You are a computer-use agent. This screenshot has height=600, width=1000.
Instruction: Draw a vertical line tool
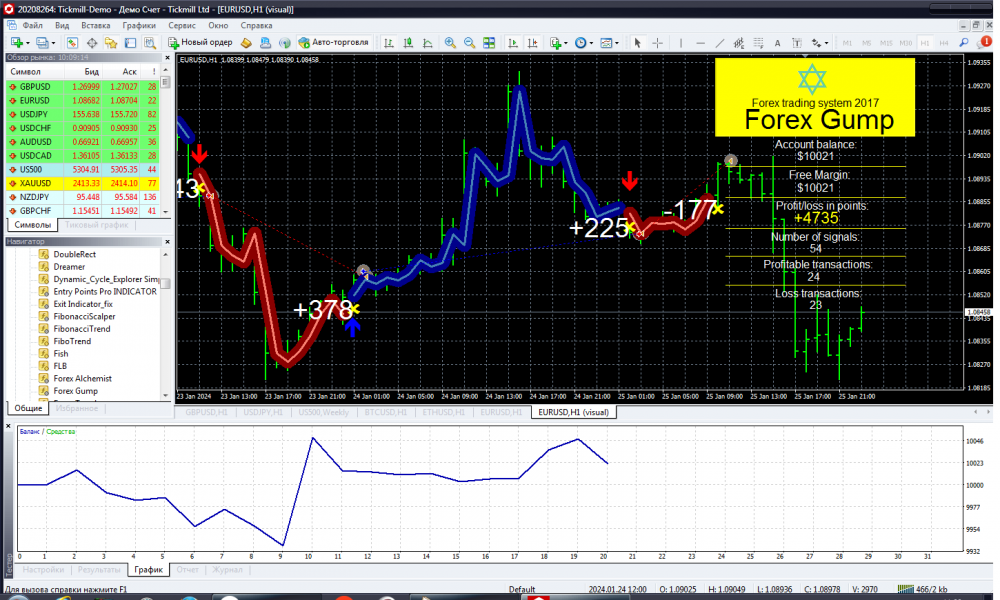681,43
